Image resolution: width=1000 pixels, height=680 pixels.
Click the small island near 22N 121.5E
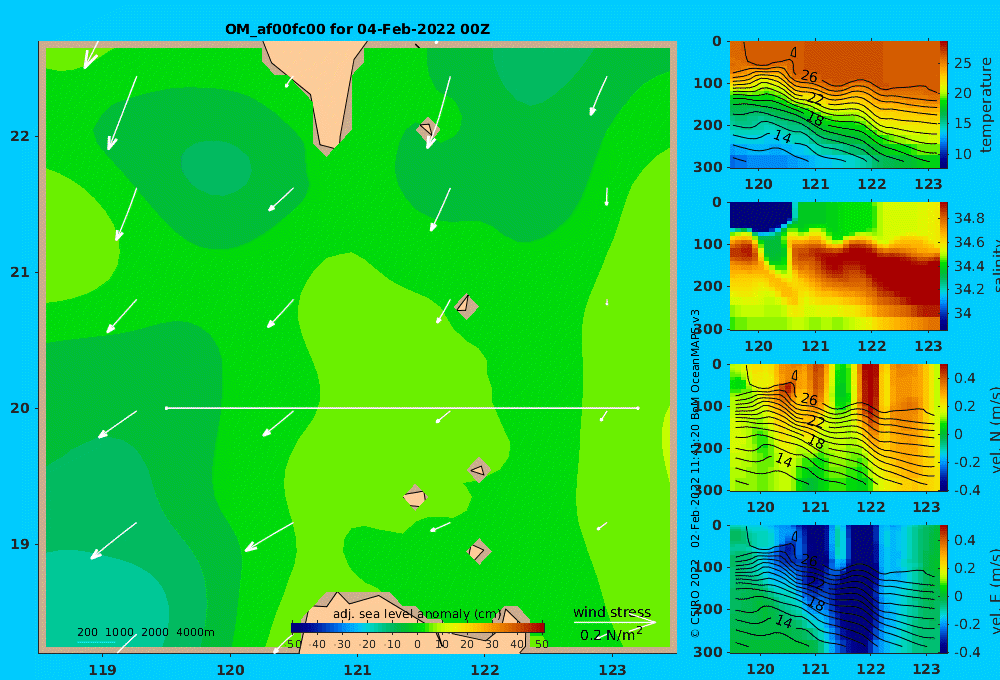(x=428, y=130)
